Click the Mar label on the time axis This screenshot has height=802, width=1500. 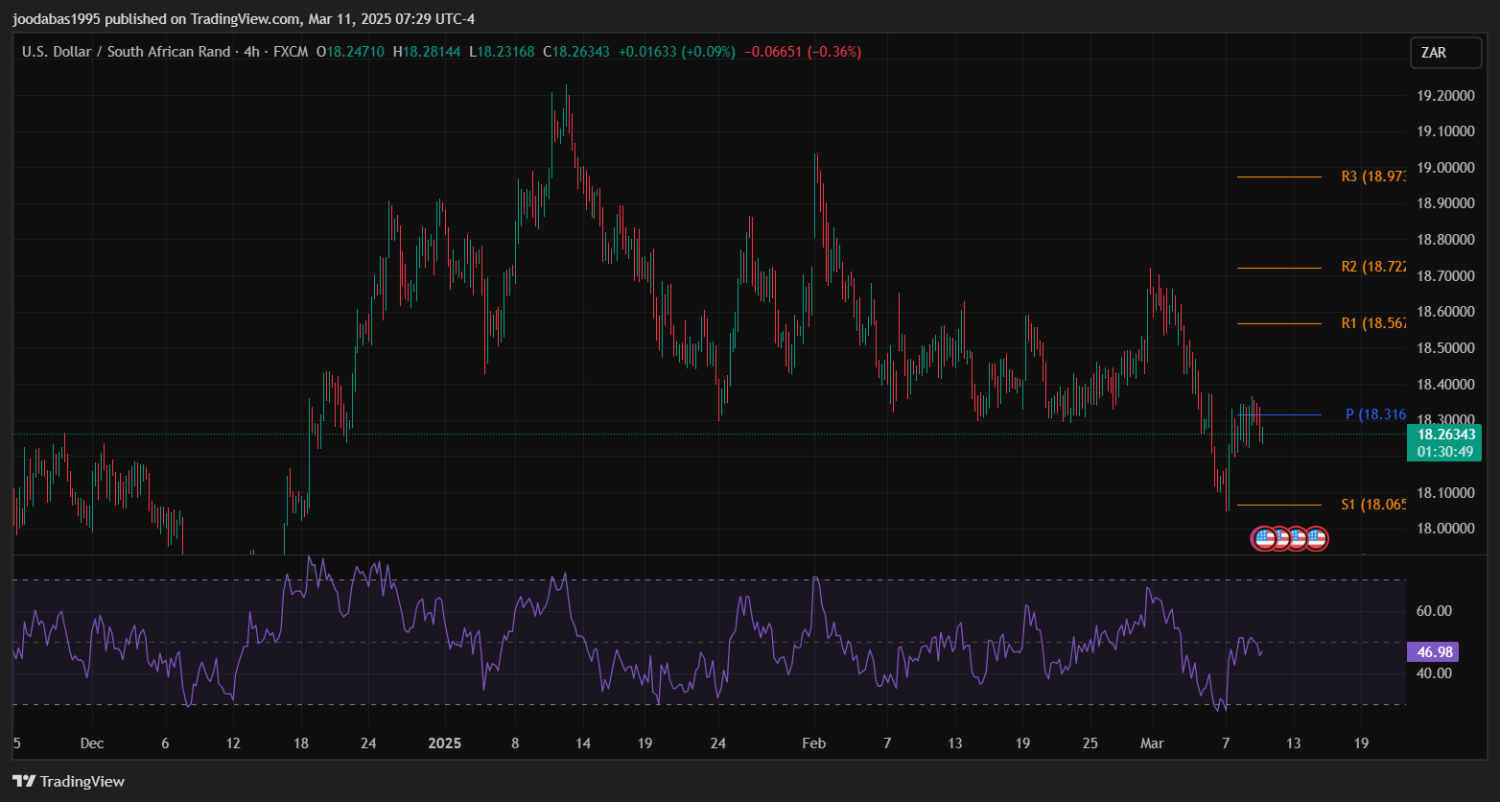point(1152,743)
